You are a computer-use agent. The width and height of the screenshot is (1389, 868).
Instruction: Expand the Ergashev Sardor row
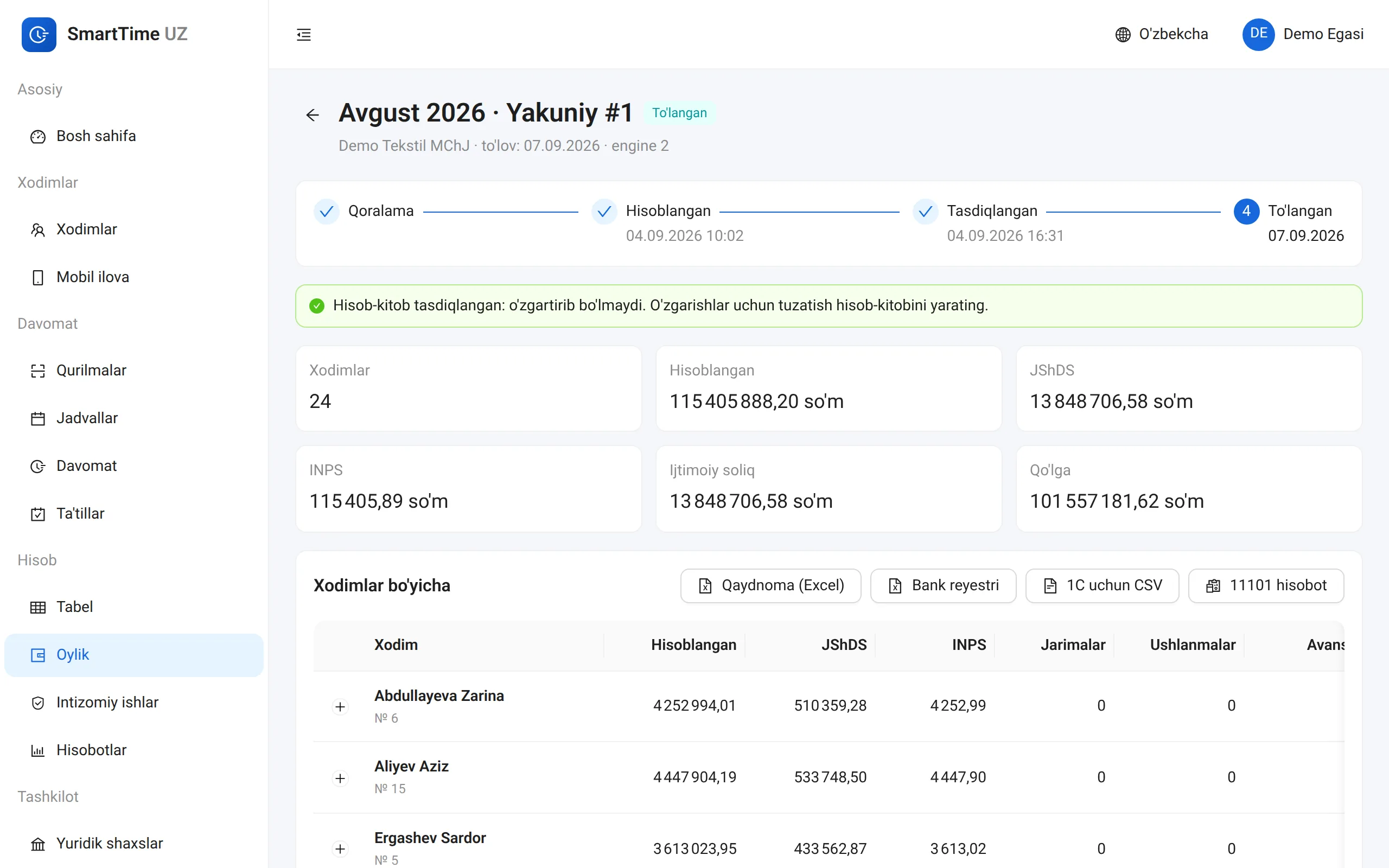340,849
